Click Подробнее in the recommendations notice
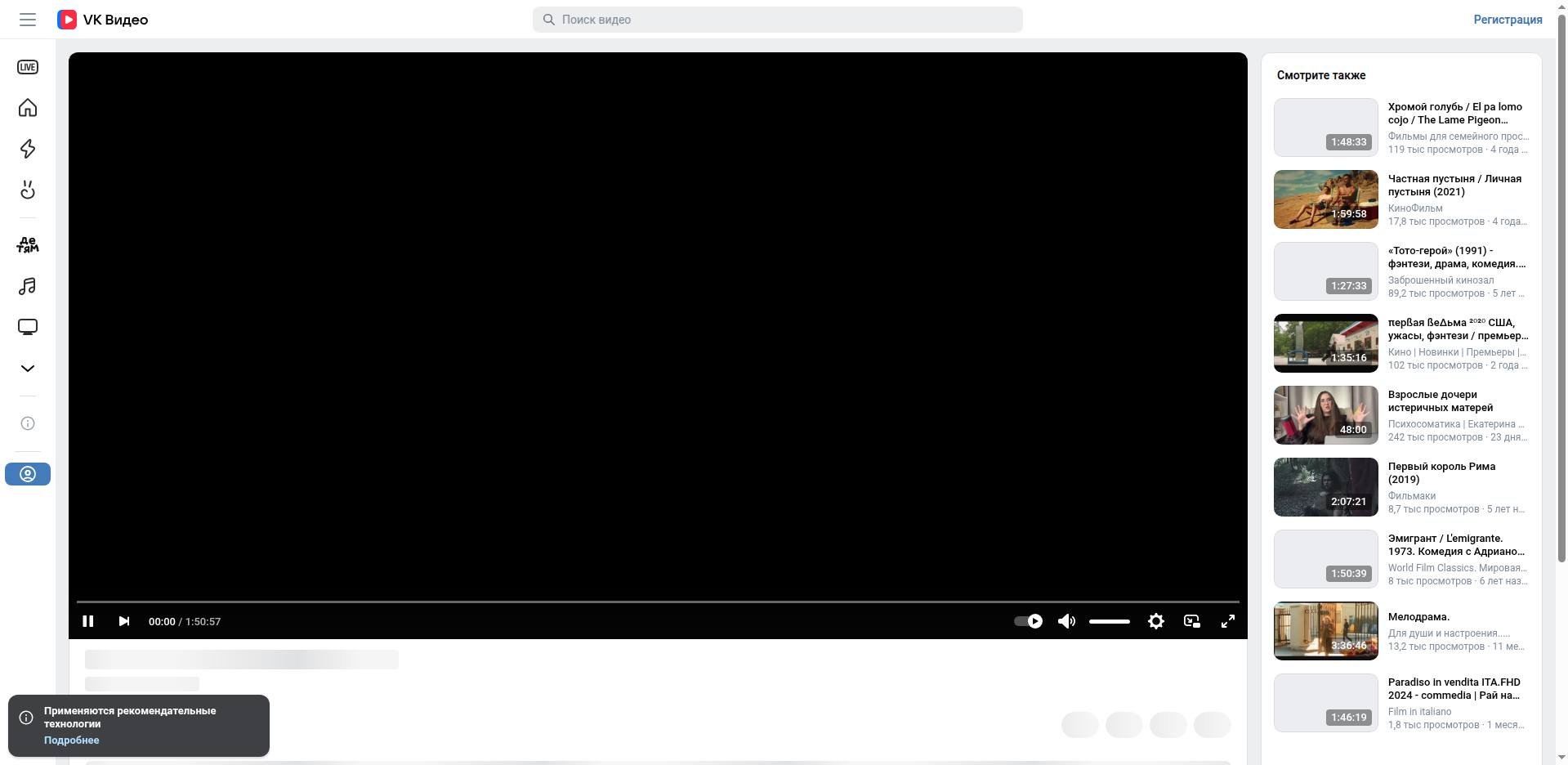 pos(72,740)
